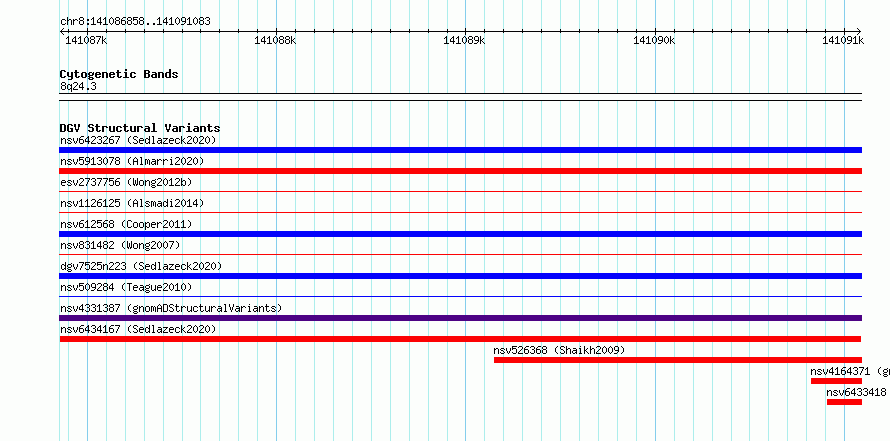Click the Cytogenetic Bands track title
This screenshot has width=890, height=441.
pyautogui.click(x=119, y=74)
